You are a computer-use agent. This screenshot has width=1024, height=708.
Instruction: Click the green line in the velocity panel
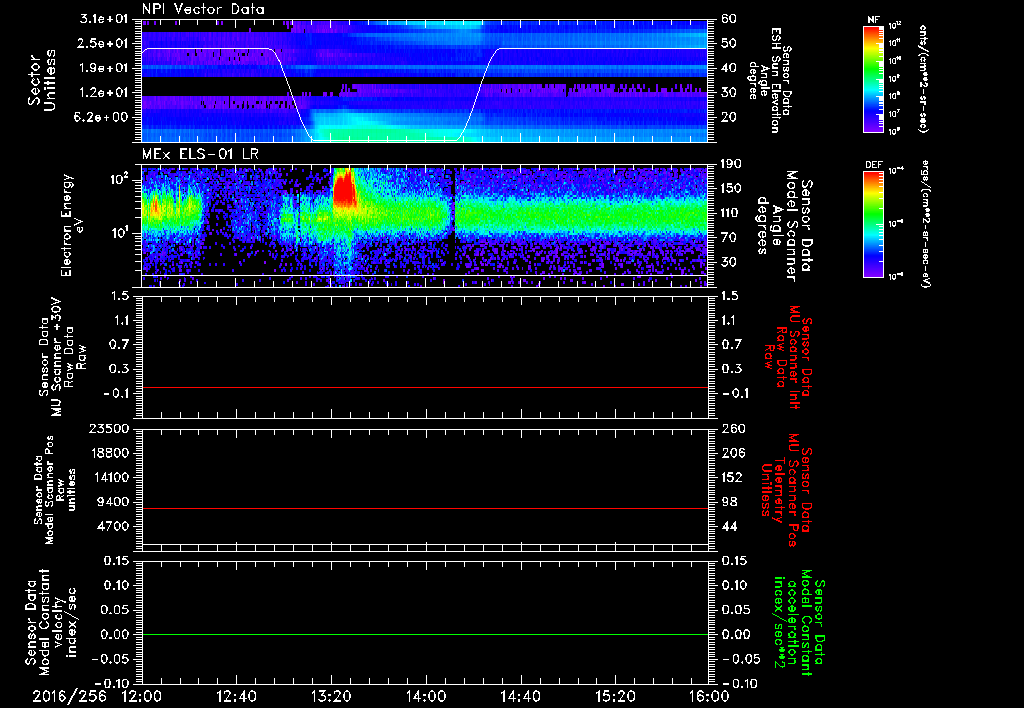click(424, 634)
